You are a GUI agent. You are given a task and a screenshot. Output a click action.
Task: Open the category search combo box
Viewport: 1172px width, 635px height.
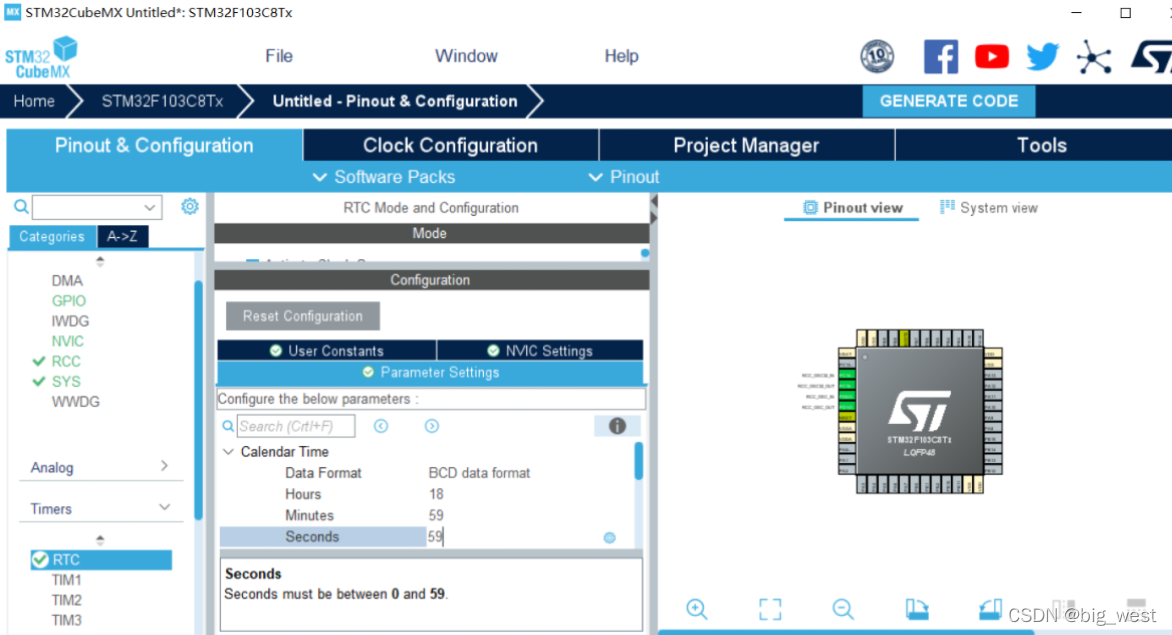pyautogui.click(x=97, y=207)
